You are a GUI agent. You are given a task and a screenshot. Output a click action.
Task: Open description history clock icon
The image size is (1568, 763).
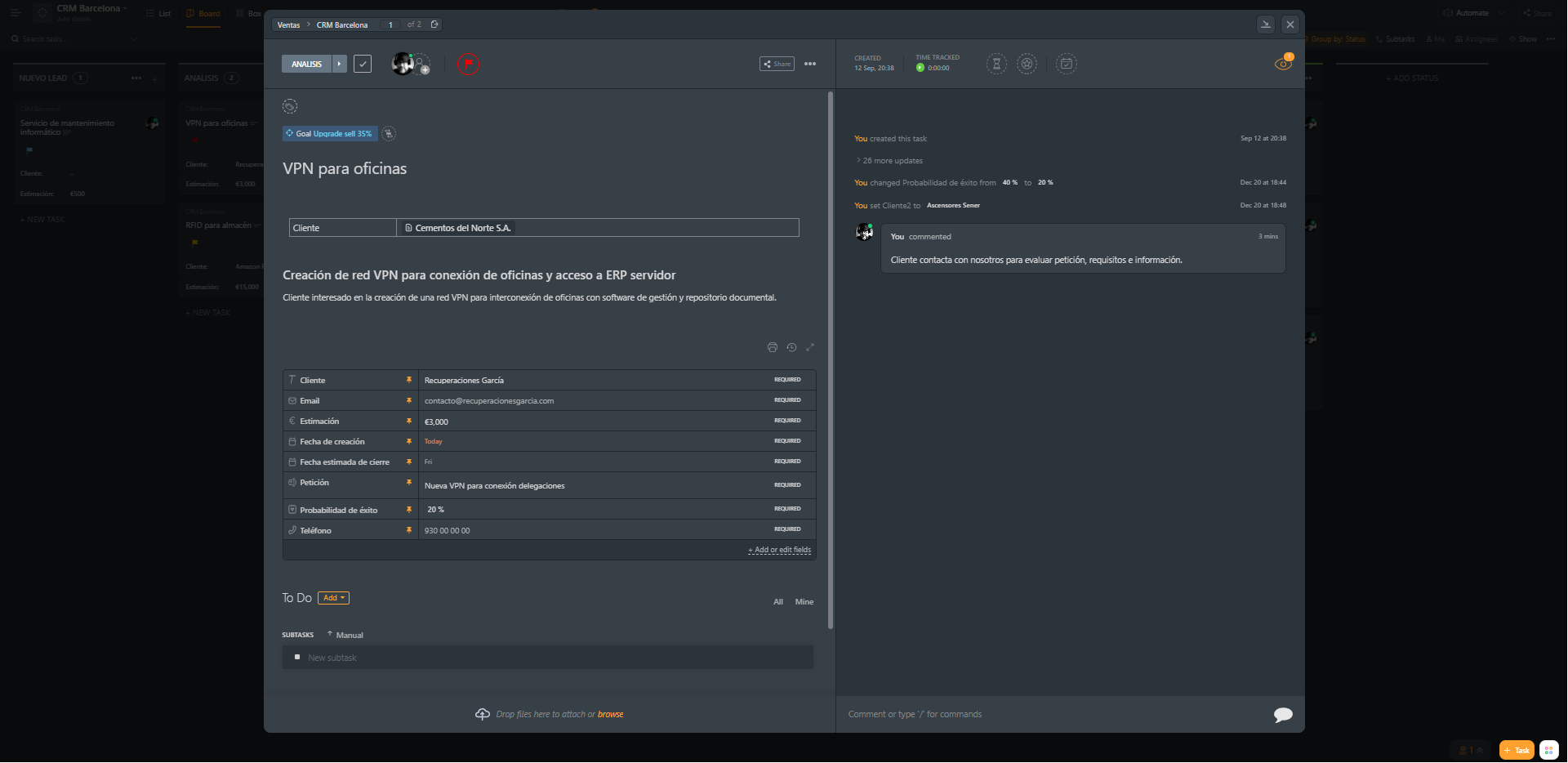click(x=791, y=347)
